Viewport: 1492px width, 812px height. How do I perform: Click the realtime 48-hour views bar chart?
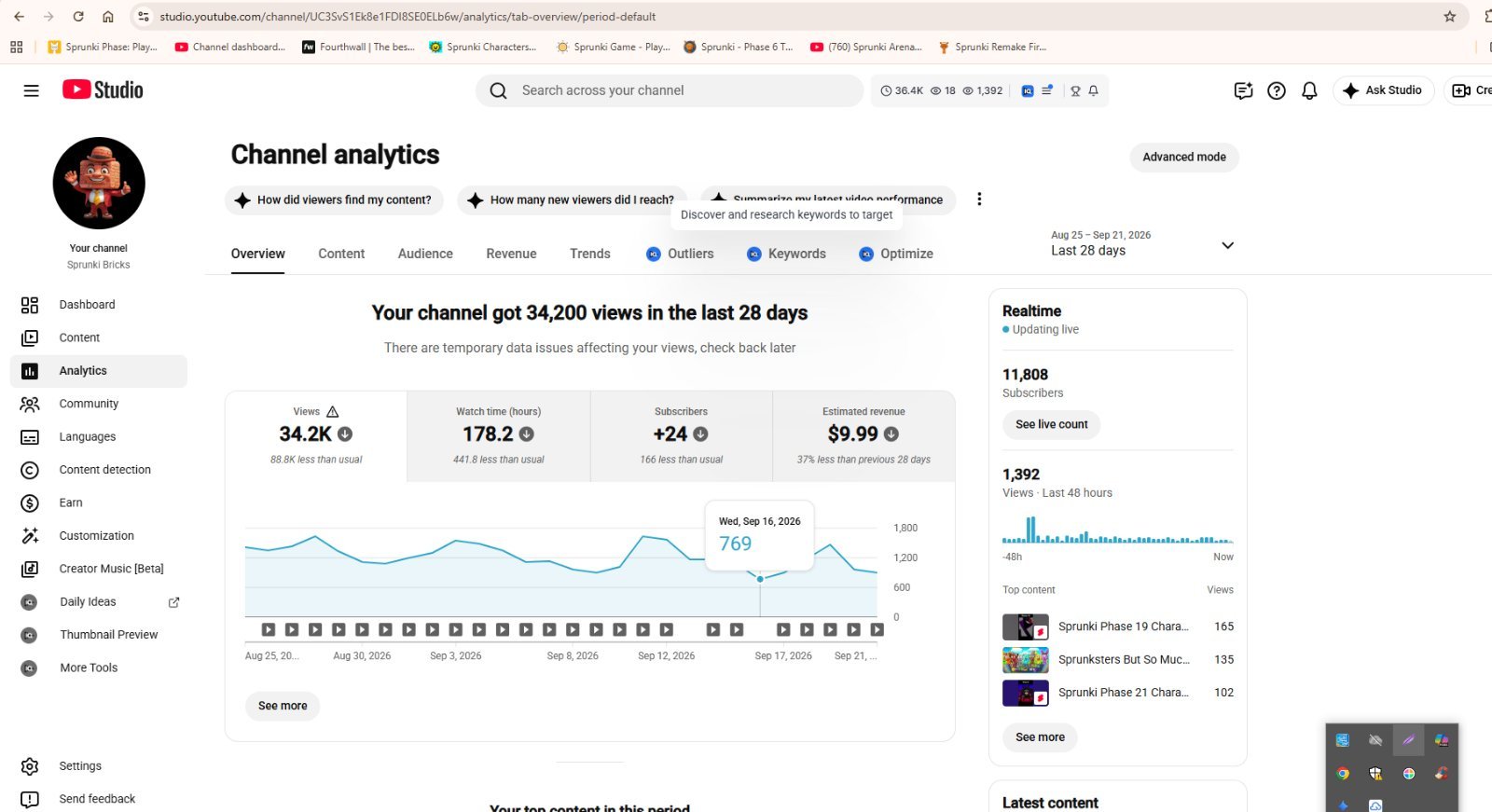pos(1118,530)
